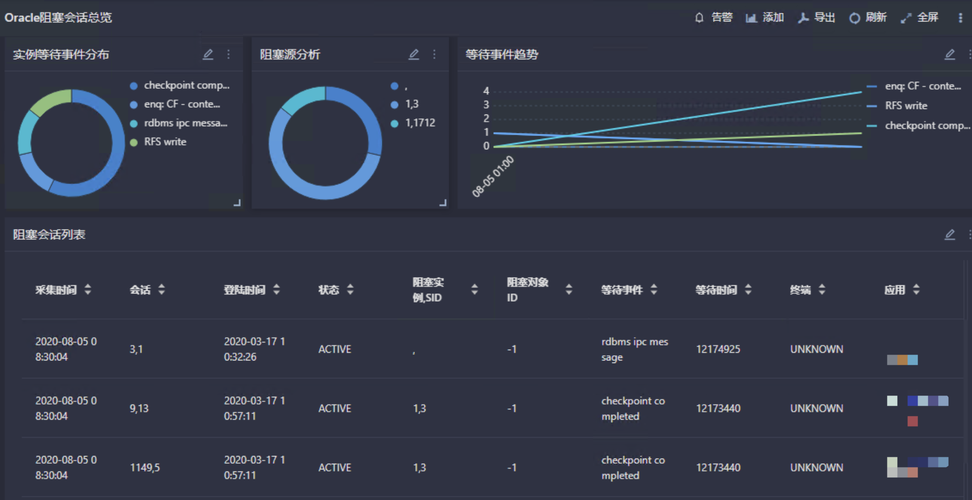Click the 导出 export icon
The height and width of the screenshot is (500, 972).
pos(803,17)
